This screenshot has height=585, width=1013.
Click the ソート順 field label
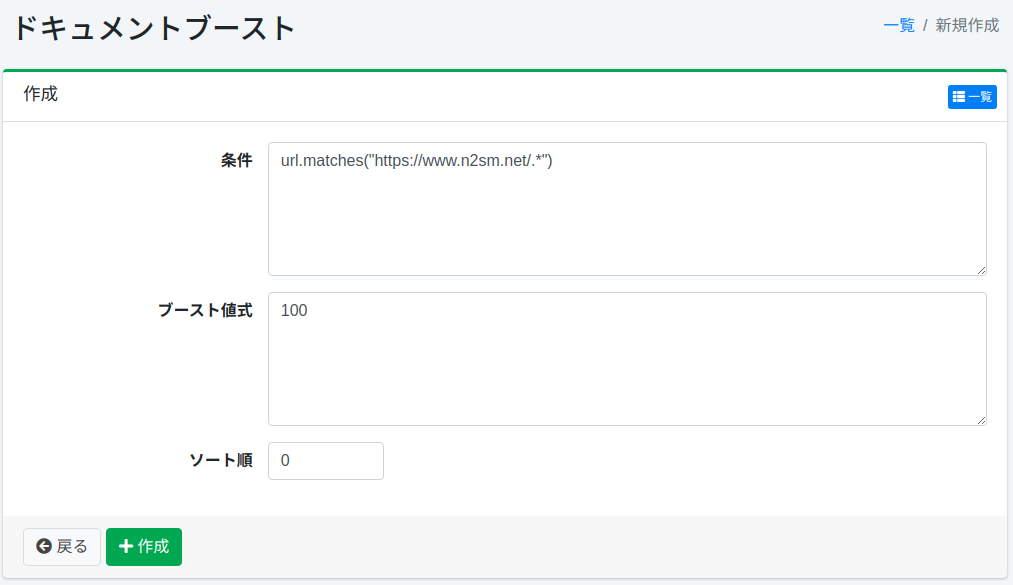tap(220, 461)
